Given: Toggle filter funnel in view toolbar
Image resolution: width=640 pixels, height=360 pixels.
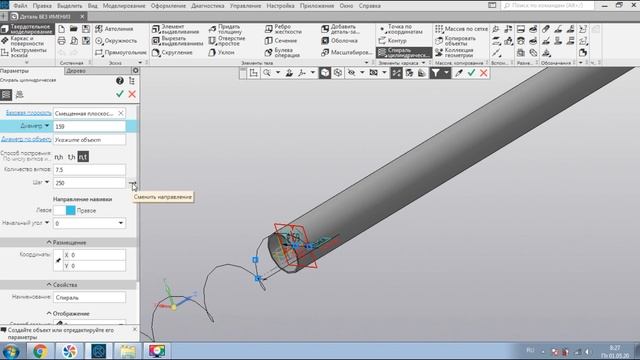Looking at the screenshot, I should pyautogui.click(x=436, y=73).
